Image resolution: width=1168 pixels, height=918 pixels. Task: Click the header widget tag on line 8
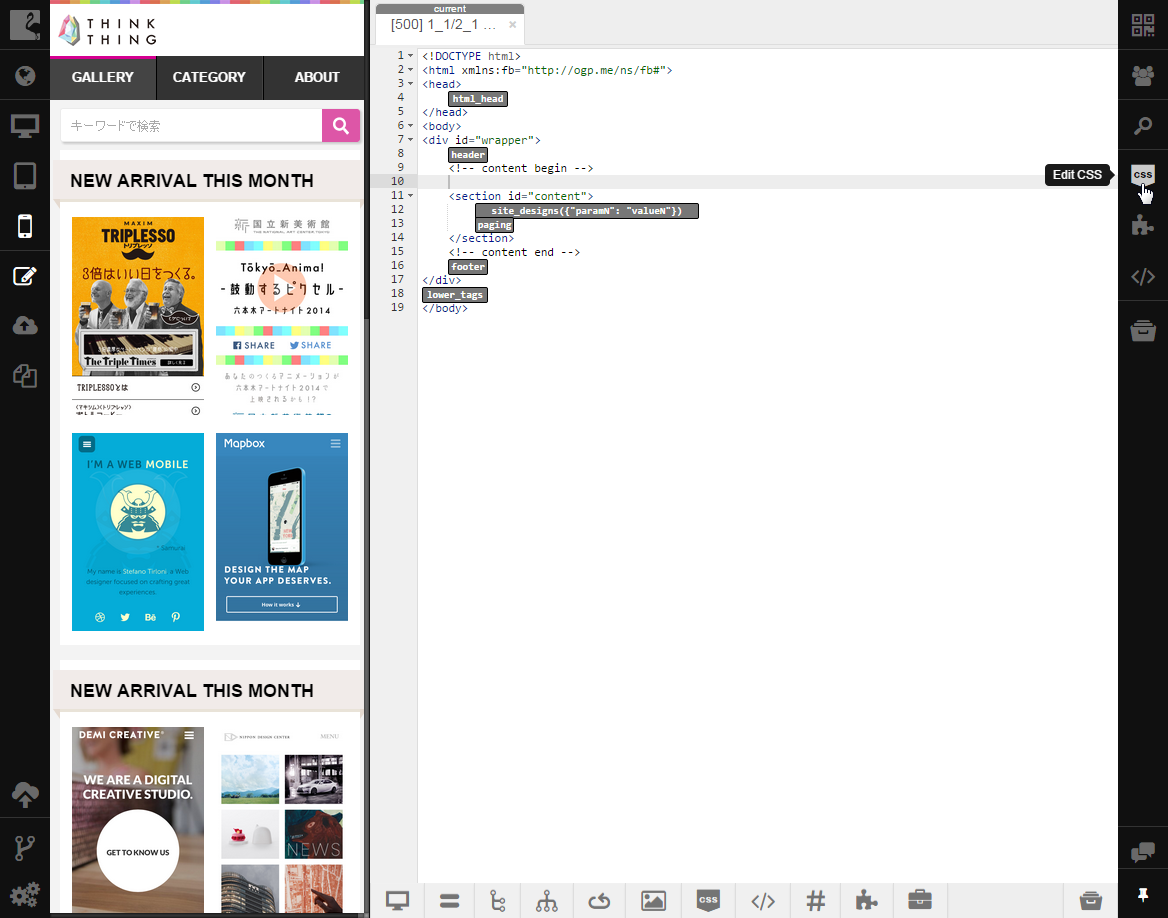click(x=468, y=154)
